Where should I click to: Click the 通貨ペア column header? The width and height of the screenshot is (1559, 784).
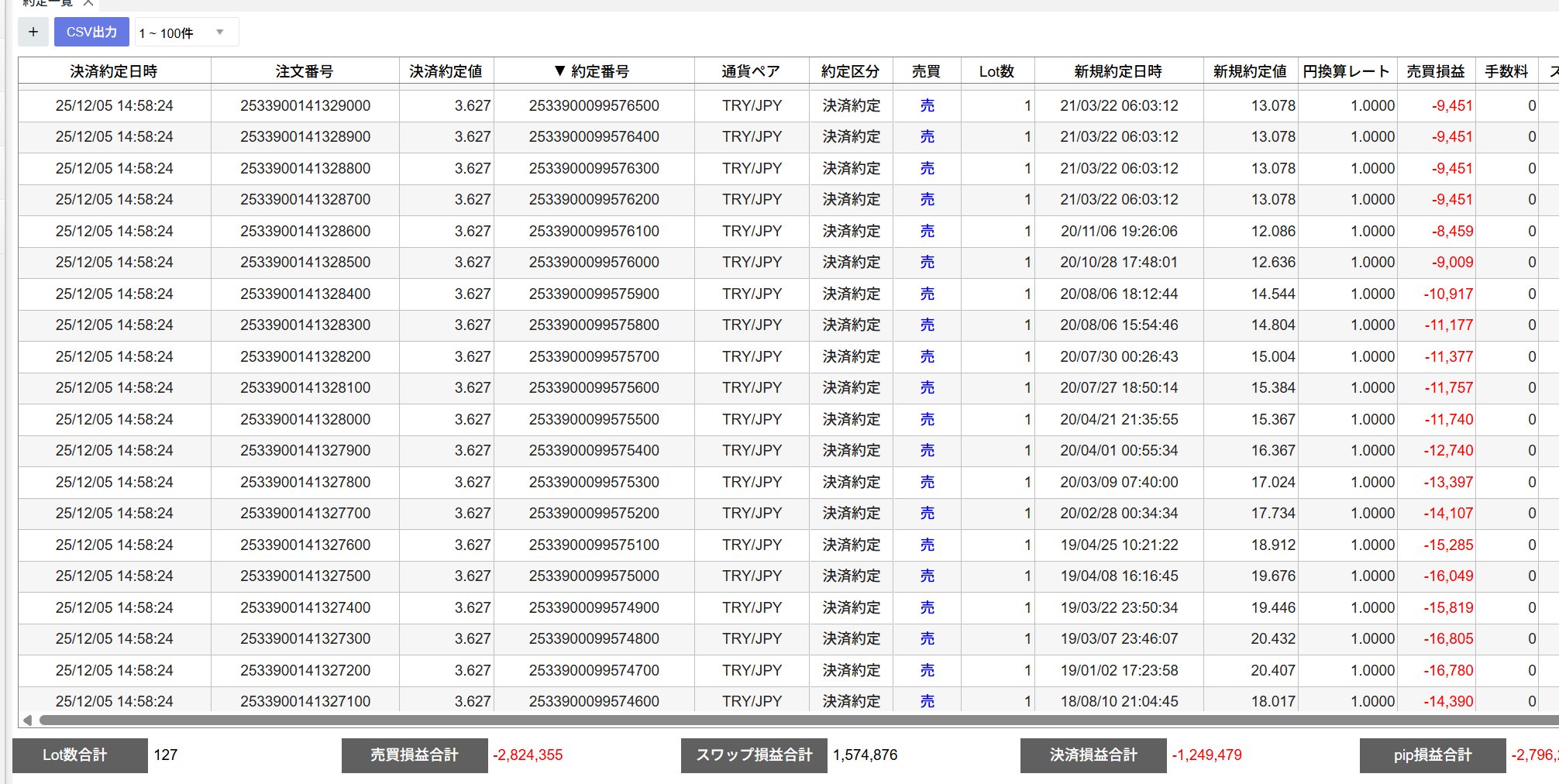click(x=751, y=71)
